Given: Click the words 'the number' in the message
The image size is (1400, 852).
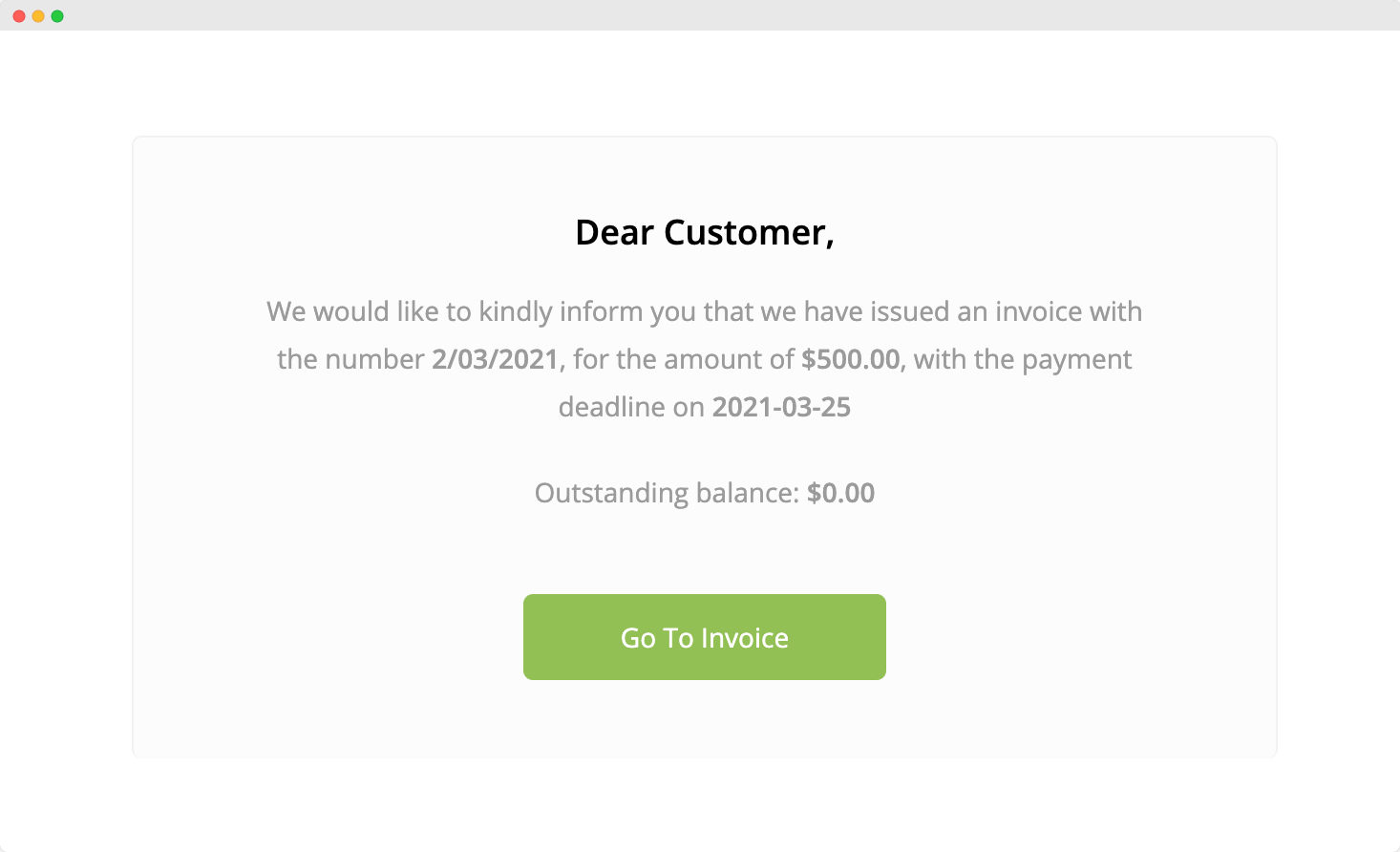Looking at the screenshot, I should point(350,359).
